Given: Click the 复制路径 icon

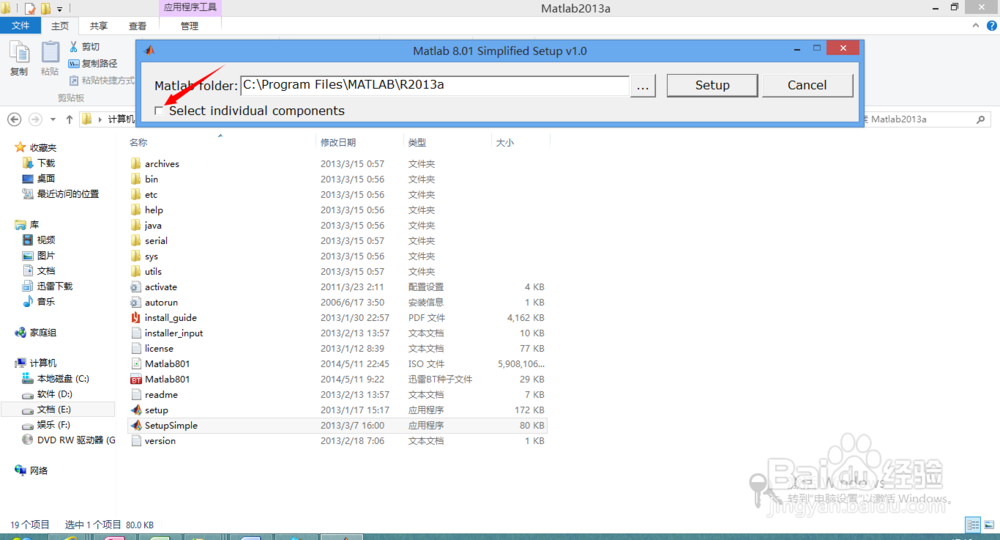Looking at the screenshot, I should [x=74, y=64].
